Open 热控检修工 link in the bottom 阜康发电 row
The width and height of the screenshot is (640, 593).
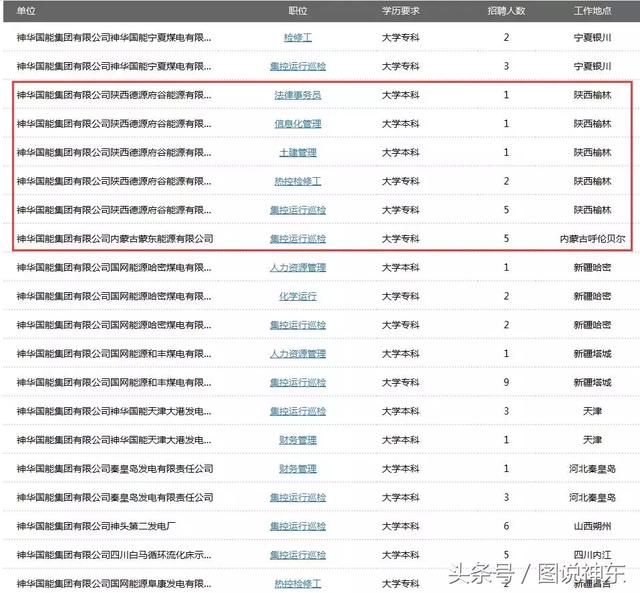298,584
